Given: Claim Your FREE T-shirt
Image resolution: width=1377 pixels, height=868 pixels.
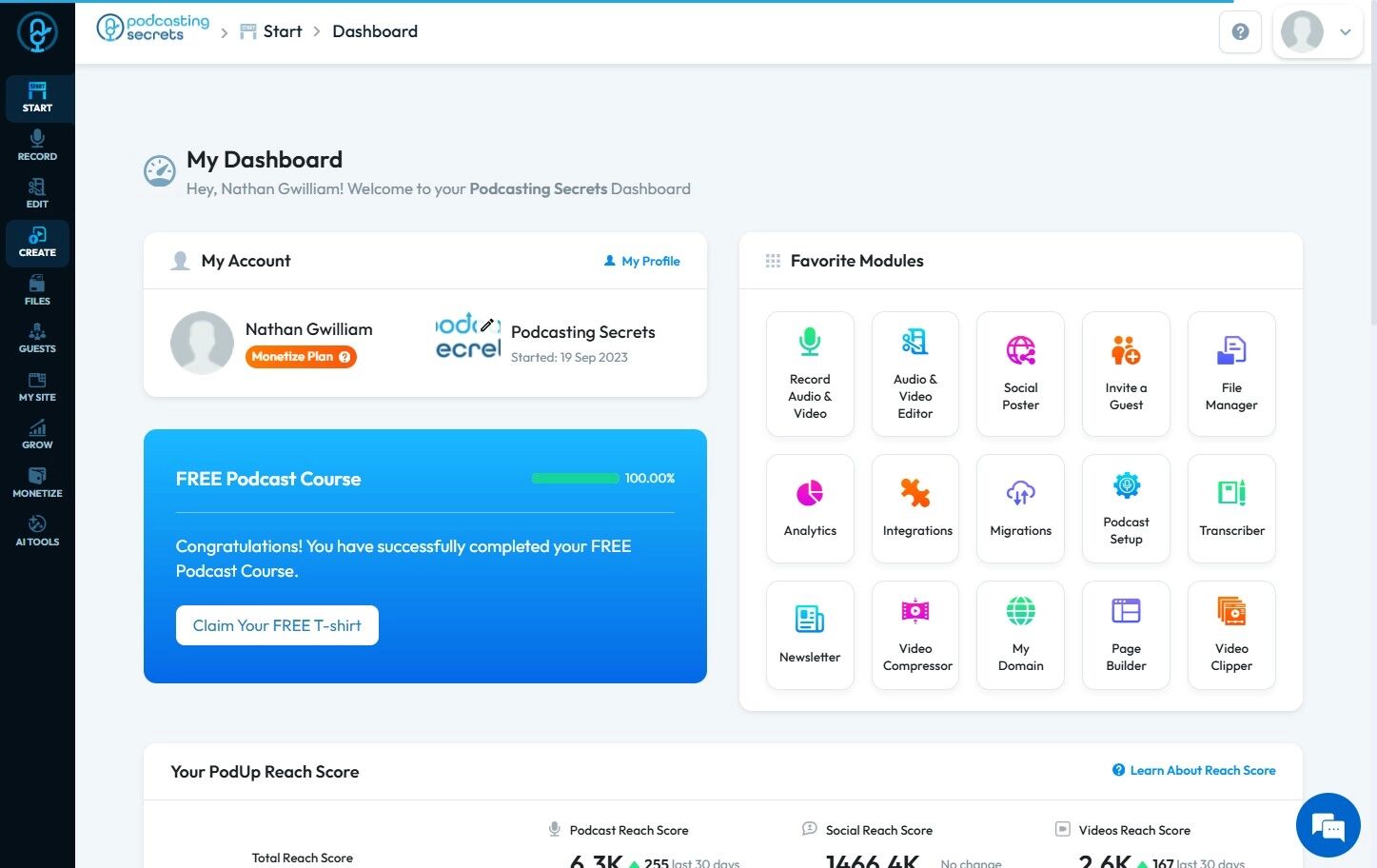Looking at the screenshot, I should tap(277, 625).
